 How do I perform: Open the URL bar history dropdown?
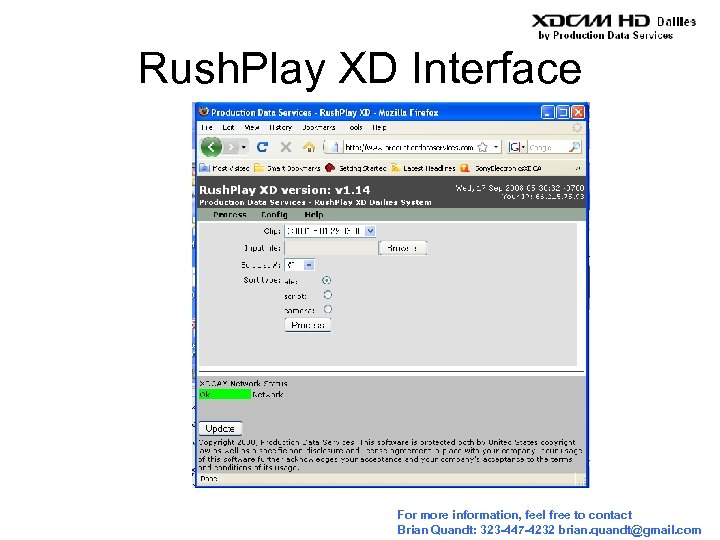click(x=496, y=147)
